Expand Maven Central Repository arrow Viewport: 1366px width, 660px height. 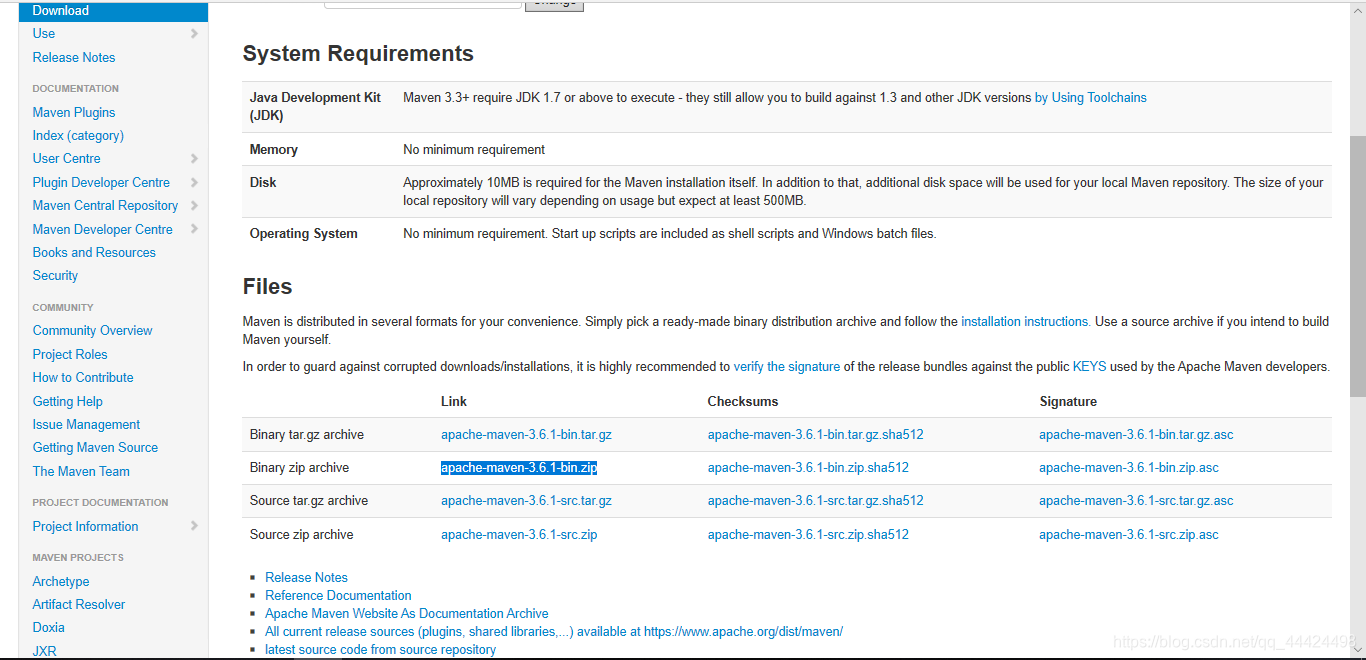[x=194, y=206]
